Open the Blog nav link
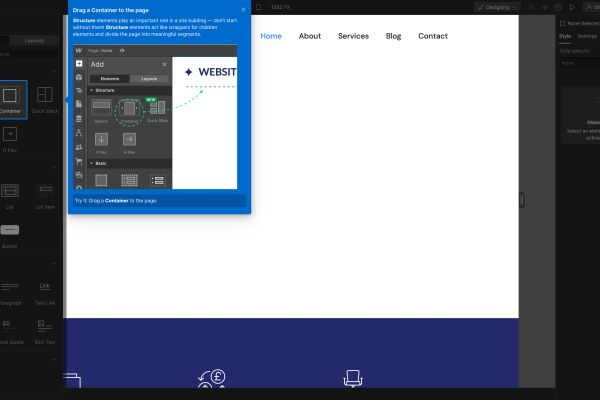Screen dimensions: 600x400 pyautogui.click(x=393, y=36)
